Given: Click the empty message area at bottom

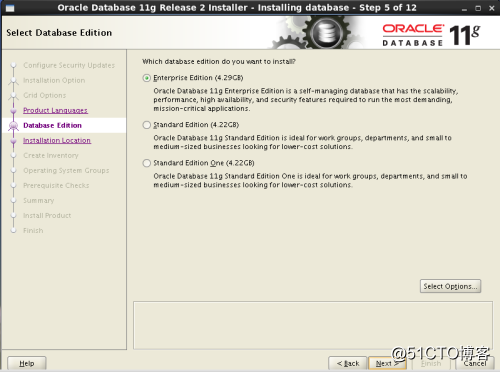Looking at the screenshot, I should click(313, 325).
